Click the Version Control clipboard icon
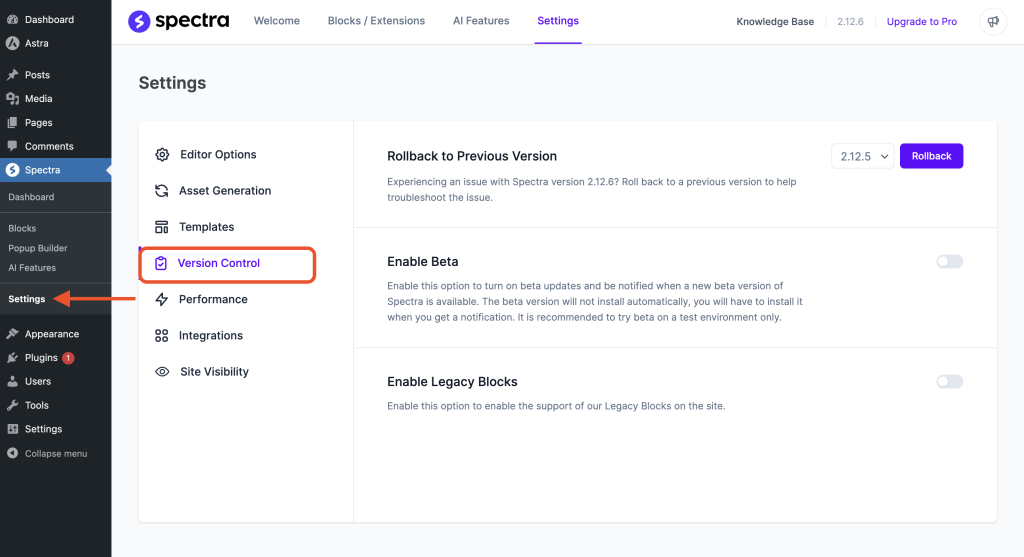This screenshot has width=1024, height=557. [x=161, y=263]
